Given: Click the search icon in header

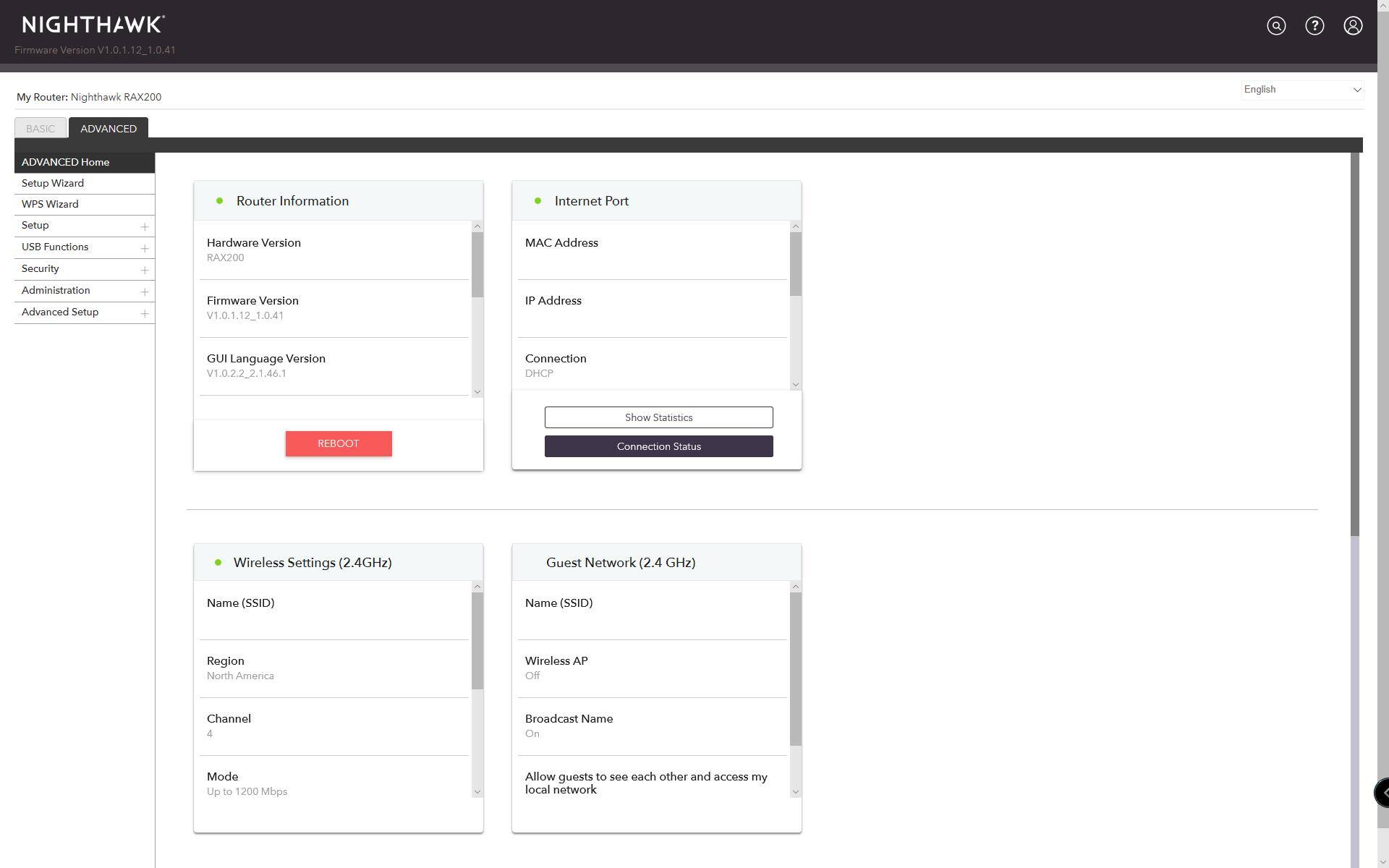Looking at the screenshot, I should (x=1276, y=26).
